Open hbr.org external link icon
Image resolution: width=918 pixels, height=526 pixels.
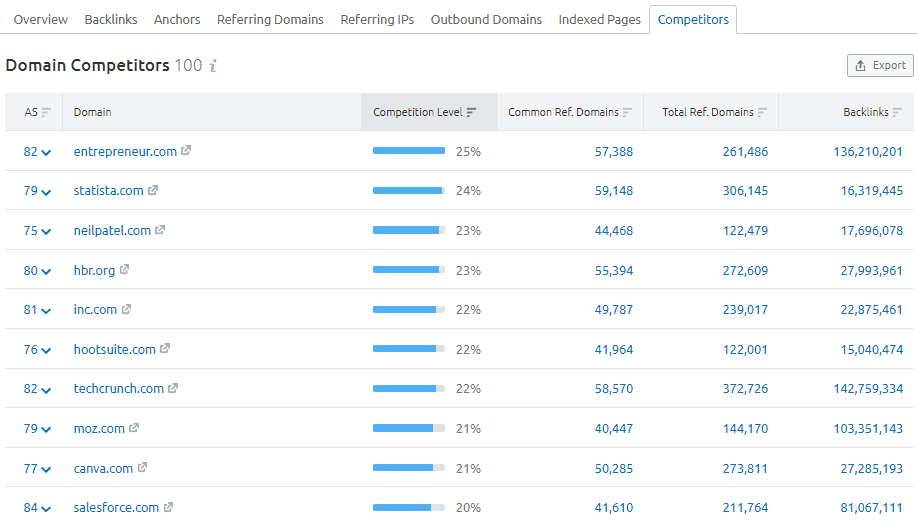tap(124, 269)
